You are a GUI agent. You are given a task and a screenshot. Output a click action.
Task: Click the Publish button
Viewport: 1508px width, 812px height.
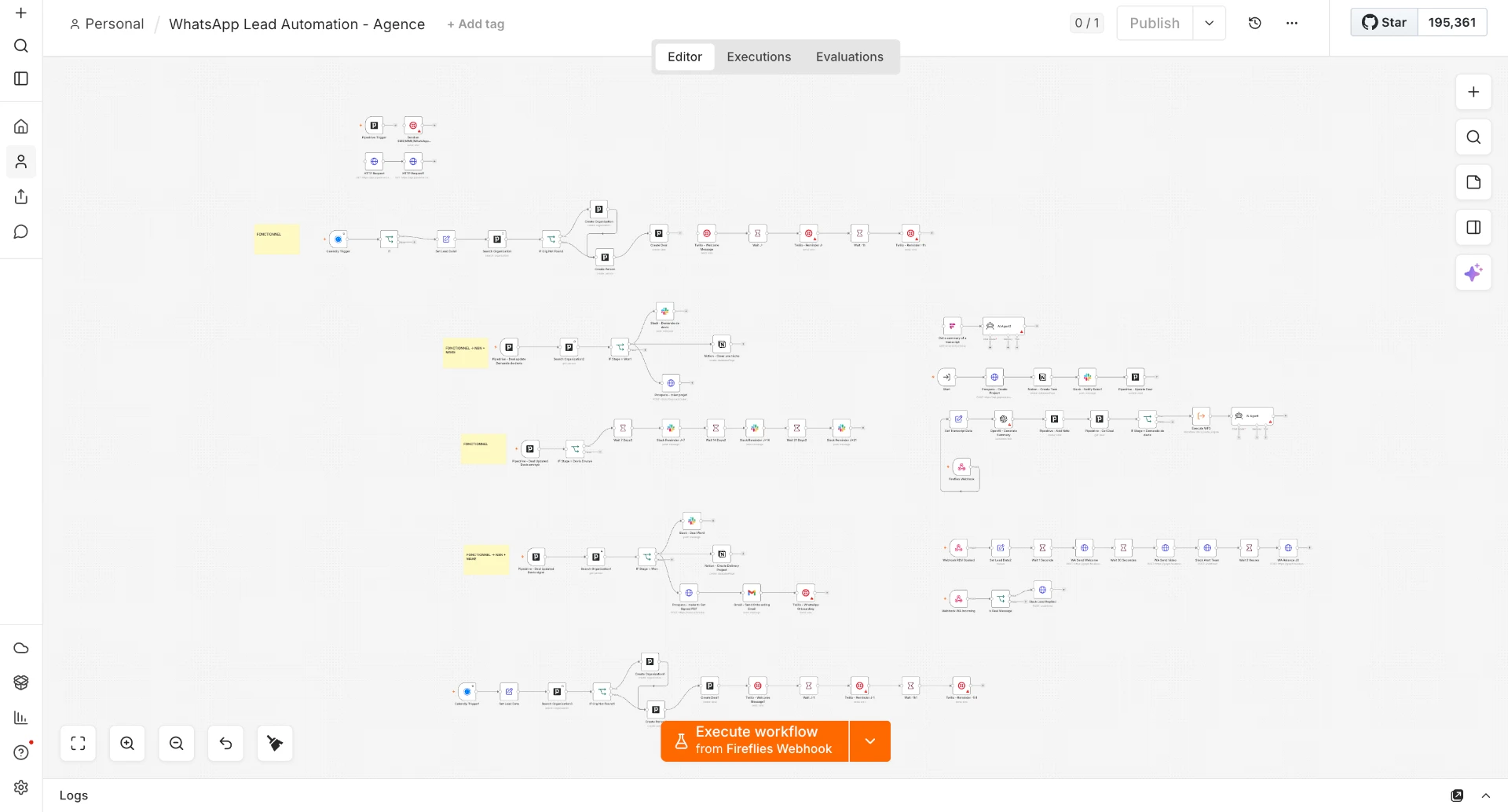coord(1155,24)
